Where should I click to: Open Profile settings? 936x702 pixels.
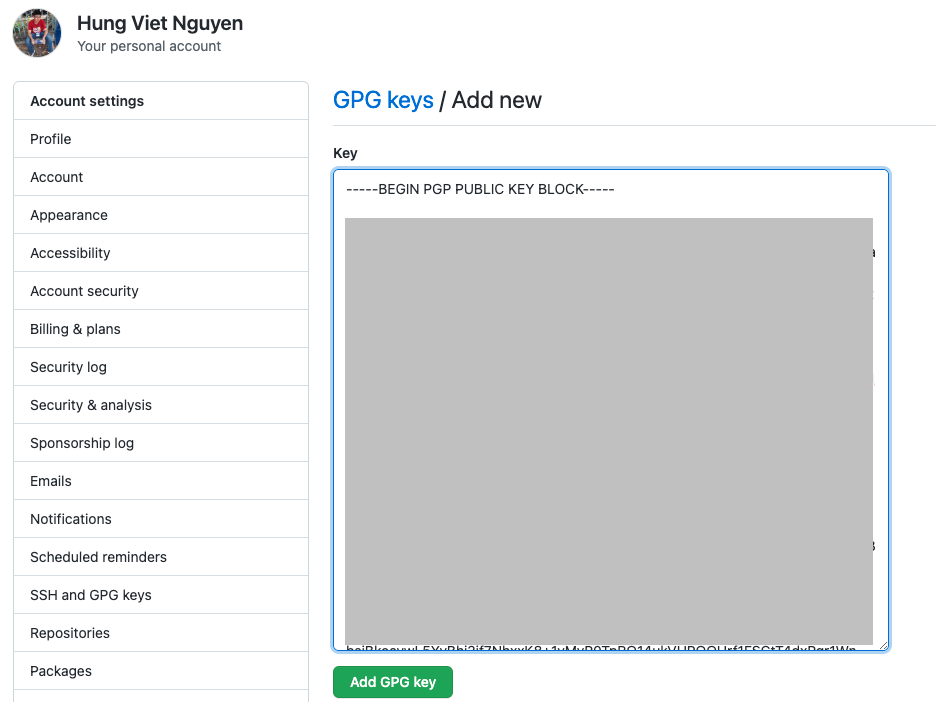pos(50,138)
